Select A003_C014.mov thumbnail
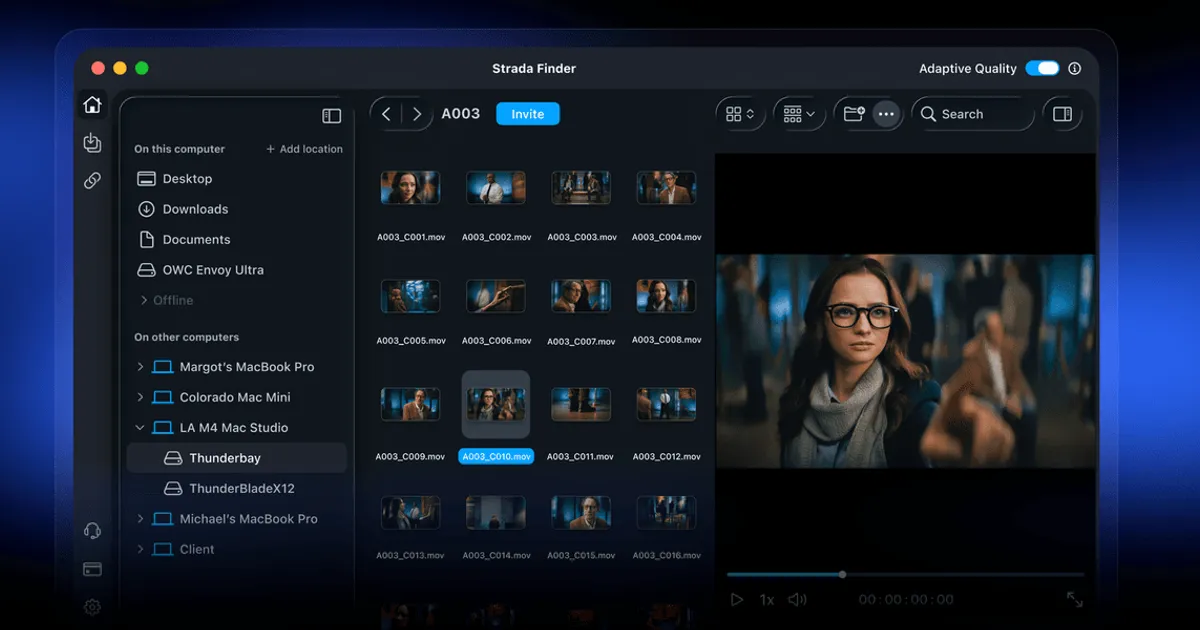Screen dimensions: 1200x630 pyautogui.click(x=496, y=513)
